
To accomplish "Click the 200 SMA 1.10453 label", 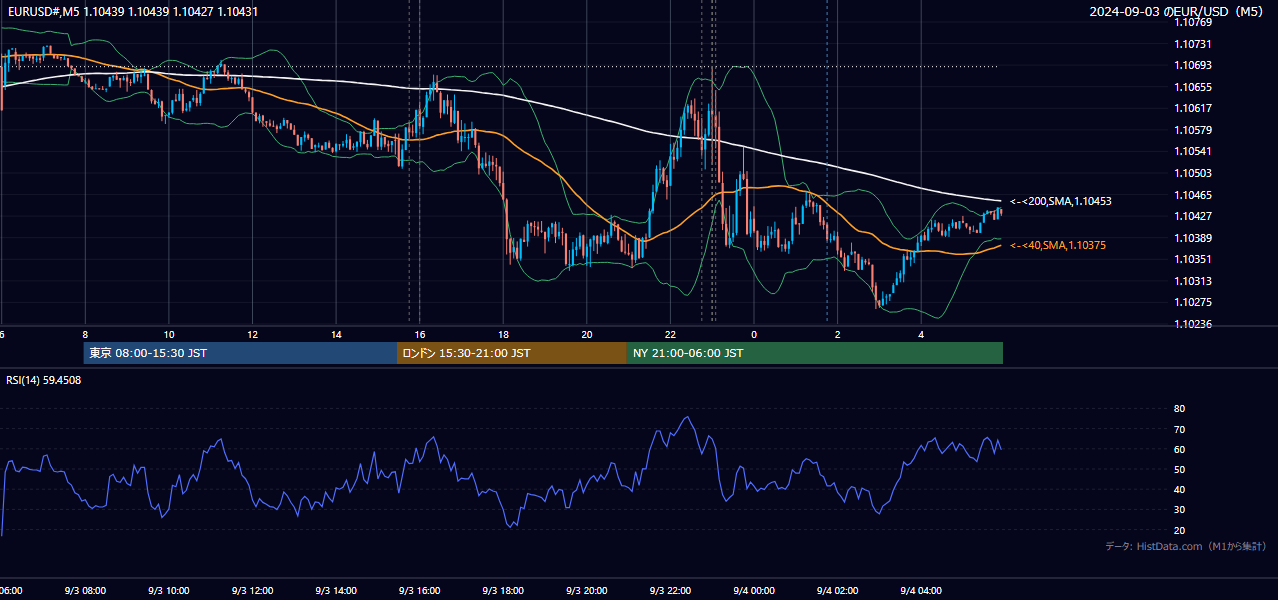I will (1061, 201).
